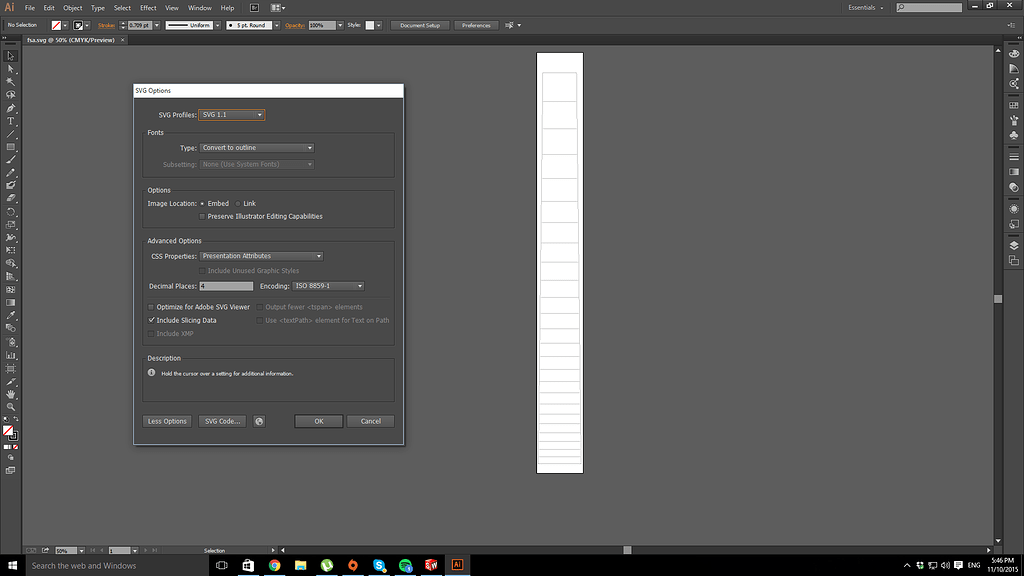Activate the Magic Wand tool
The height and width of the screenshot is (576, 1024).
[x=10, y=80]
